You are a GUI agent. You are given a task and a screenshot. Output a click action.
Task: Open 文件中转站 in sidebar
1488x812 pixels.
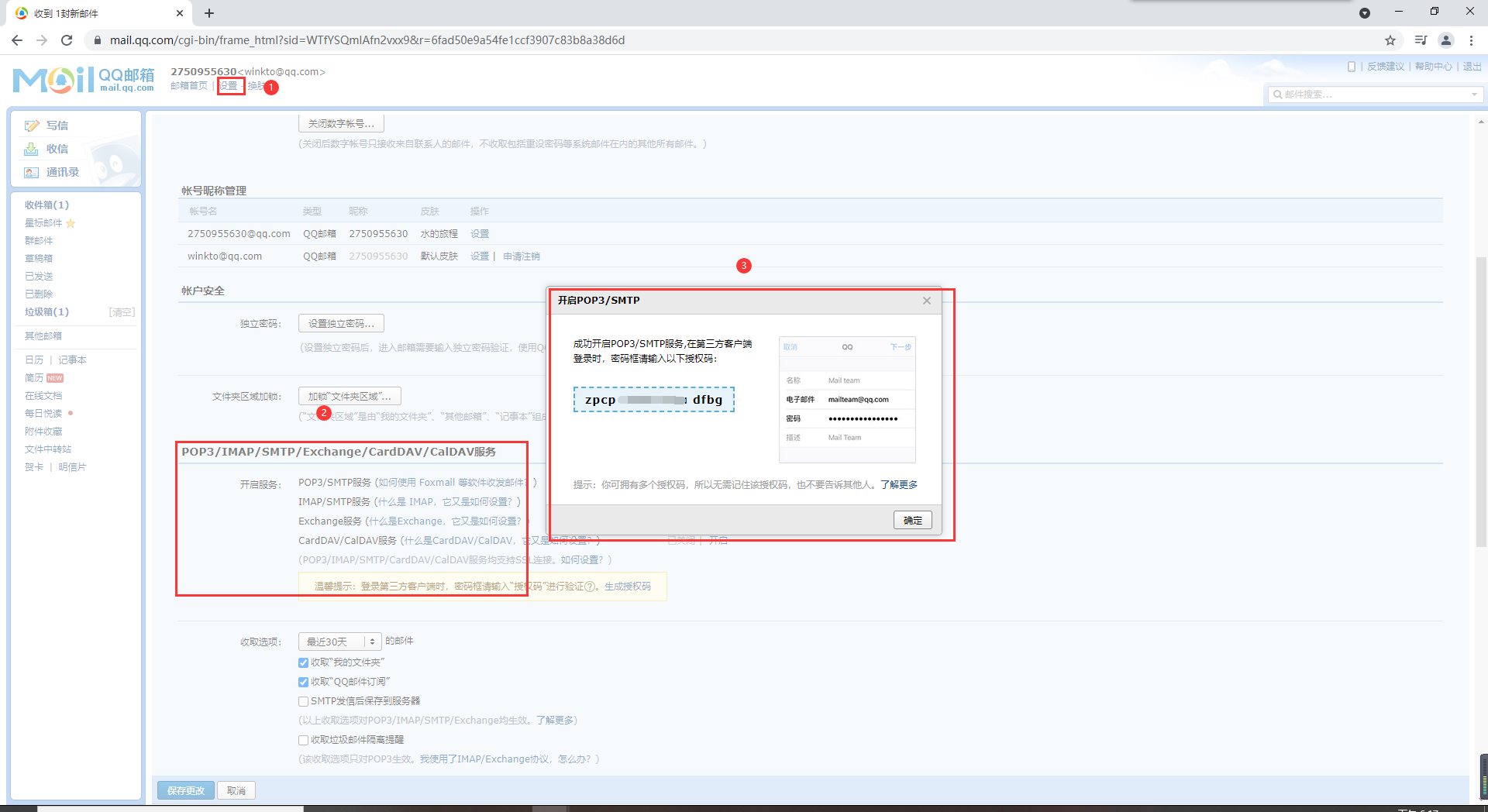coord(48,449)
